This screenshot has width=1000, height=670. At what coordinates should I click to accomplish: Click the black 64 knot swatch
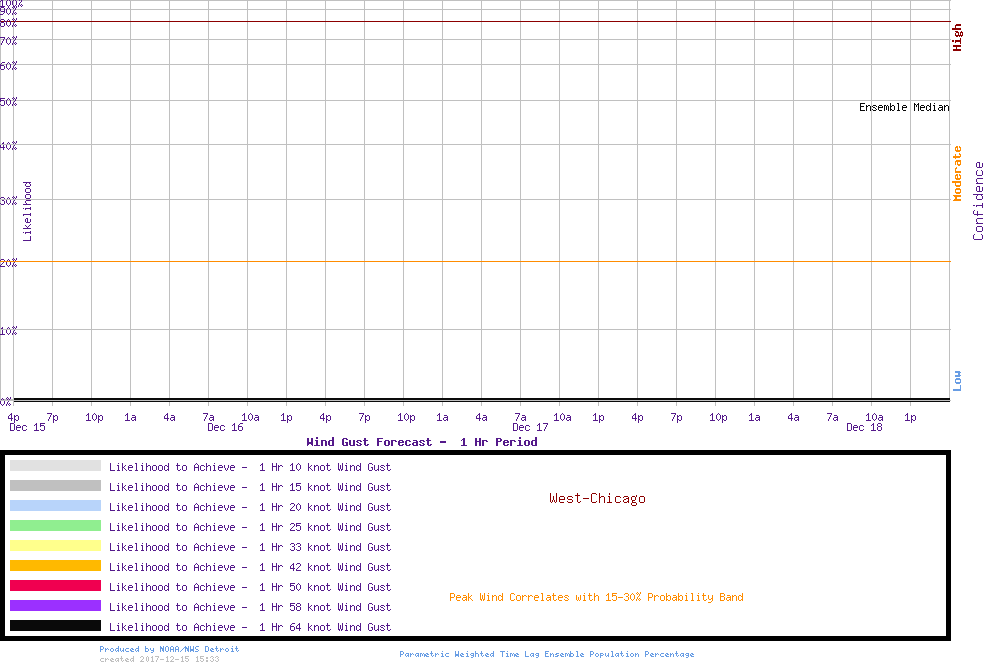point(55,626)
